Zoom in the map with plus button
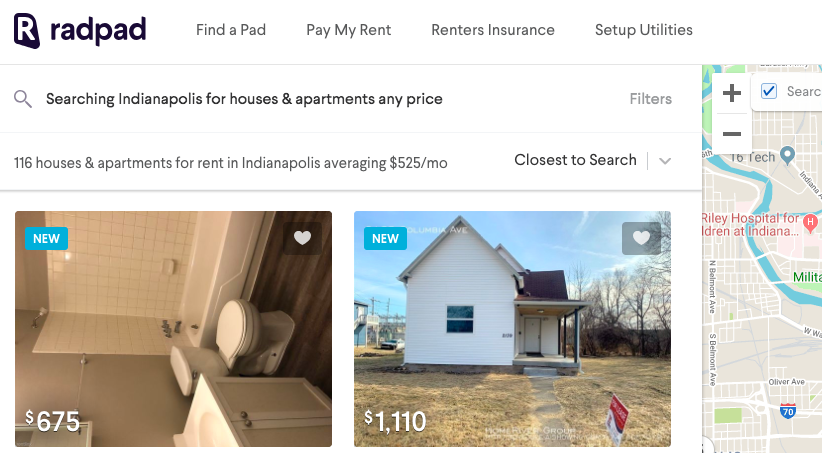 [732, 94]
